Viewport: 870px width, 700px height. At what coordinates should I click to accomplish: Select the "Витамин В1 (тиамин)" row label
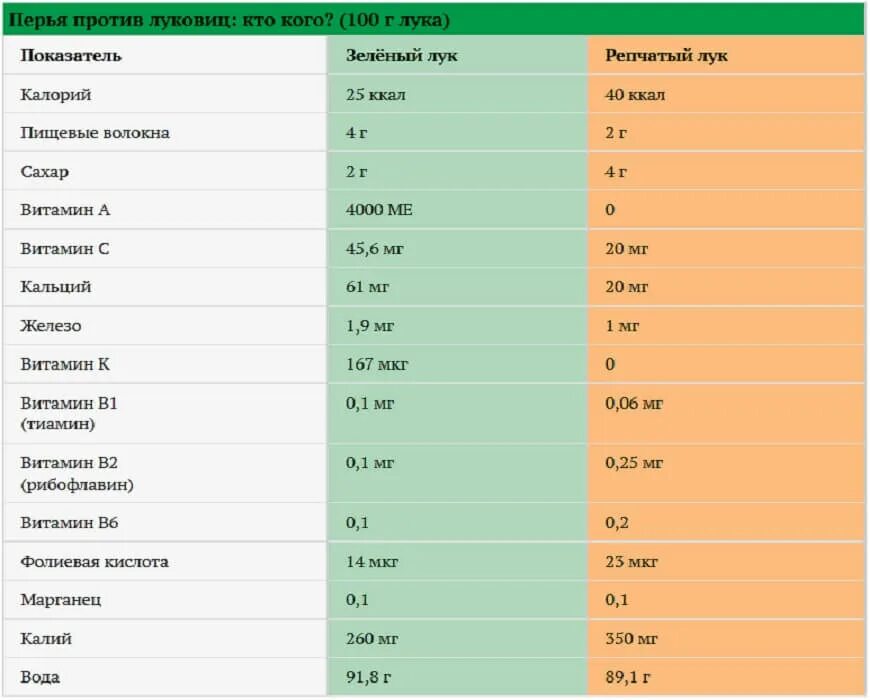pyautogui.click(x=69, y=413)
